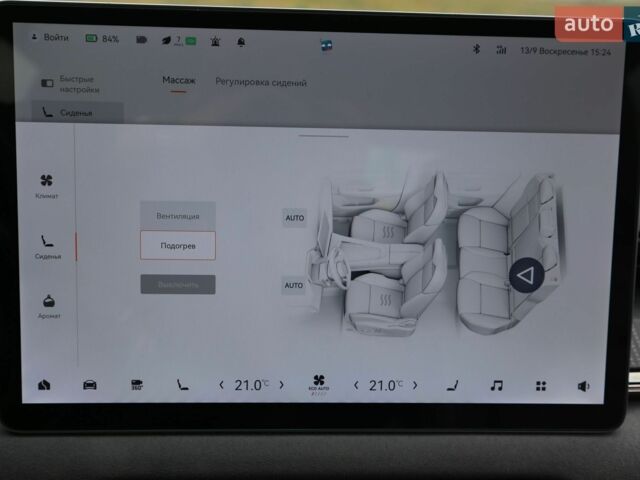Tap the blue icon at top center
Image resolution: width=640 pixels, height=480 pixels.
(x=326, y=46)
